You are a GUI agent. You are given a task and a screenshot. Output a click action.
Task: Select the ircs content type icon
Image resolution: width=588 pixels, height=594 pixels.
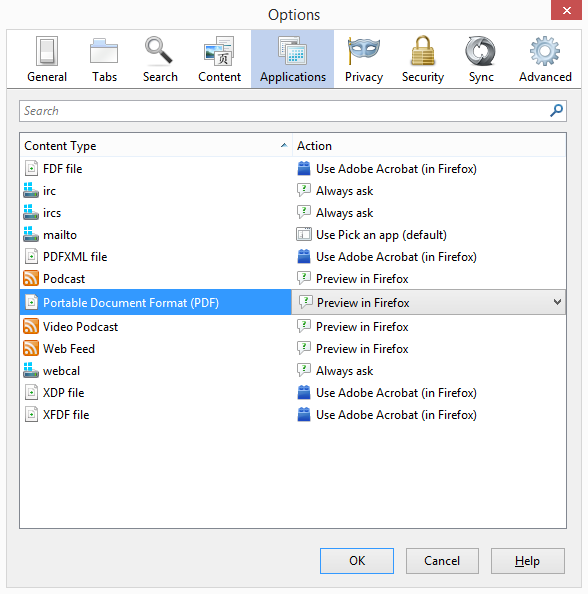click(x=31, y=212)
